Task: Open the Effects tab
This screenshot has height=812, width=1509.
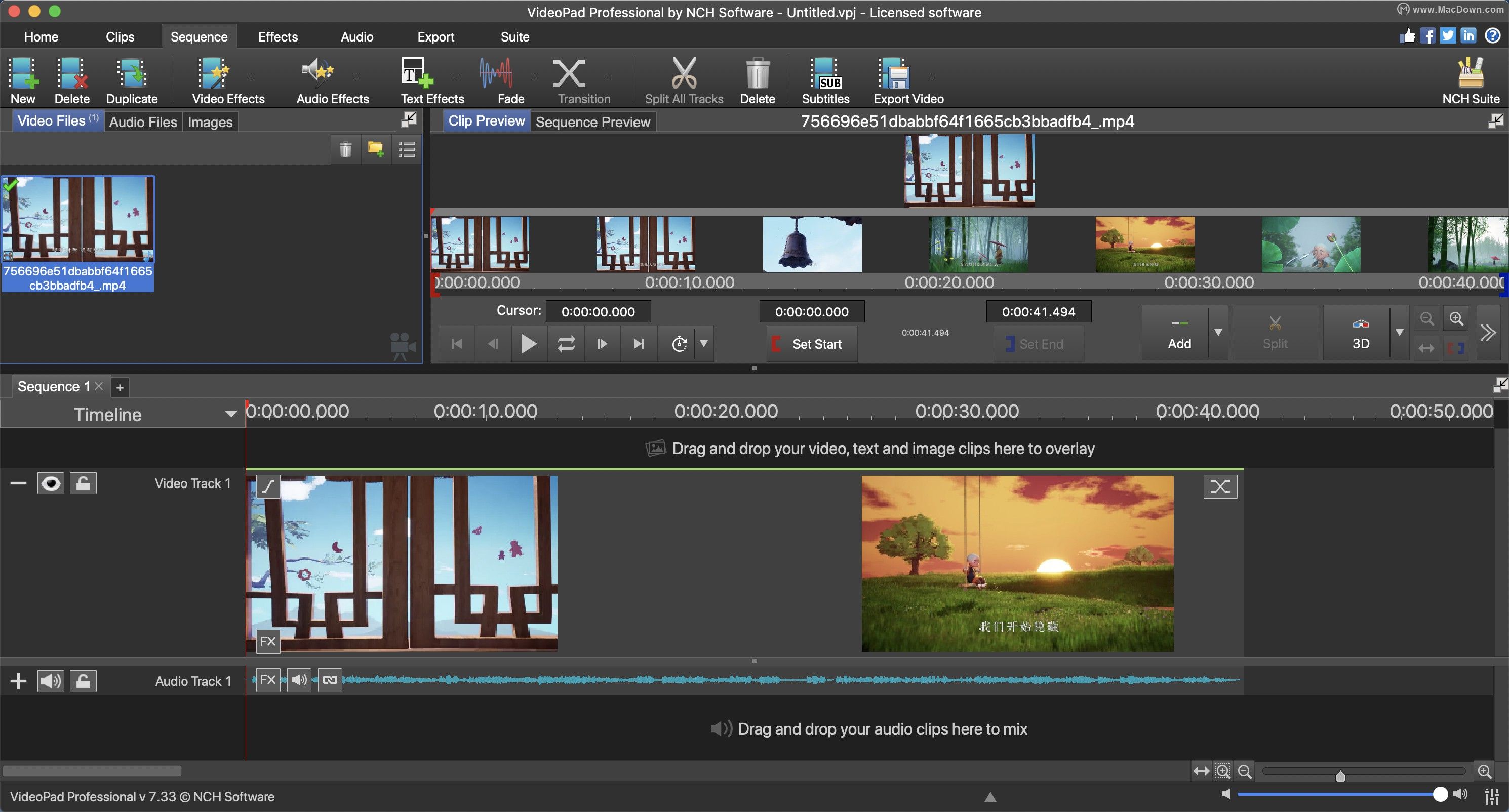Action: 277,37
